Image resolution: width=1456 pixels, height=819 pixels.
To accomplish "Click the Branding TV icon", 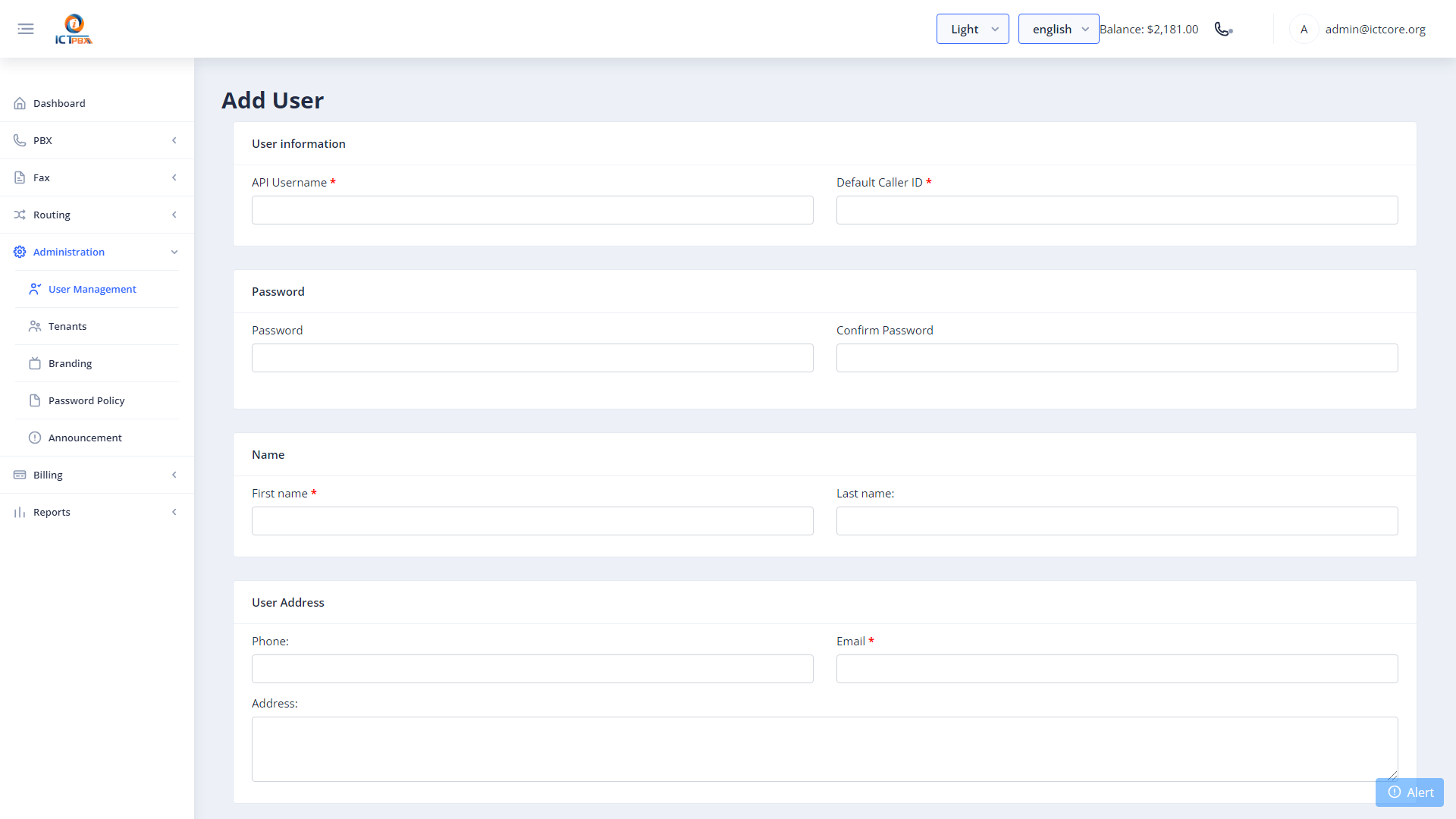I will coord(35,363).
